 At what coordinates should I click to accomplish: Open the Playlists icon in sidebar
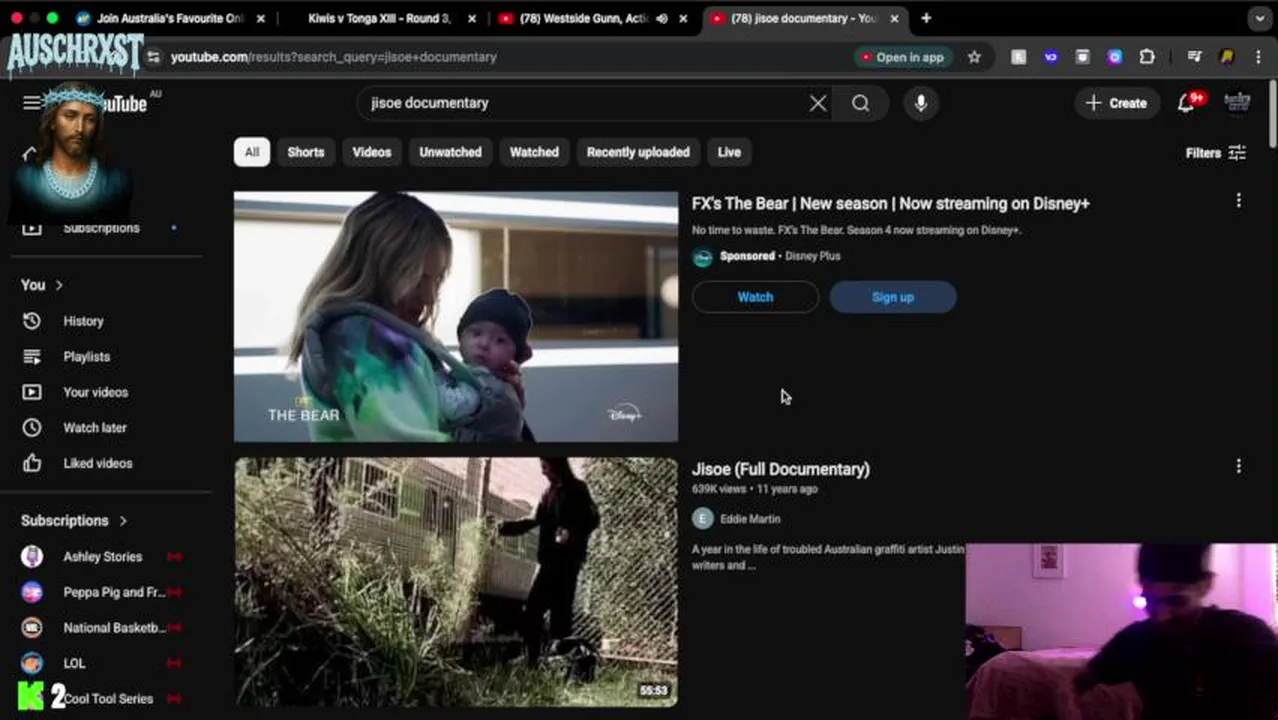pos(32,357)
